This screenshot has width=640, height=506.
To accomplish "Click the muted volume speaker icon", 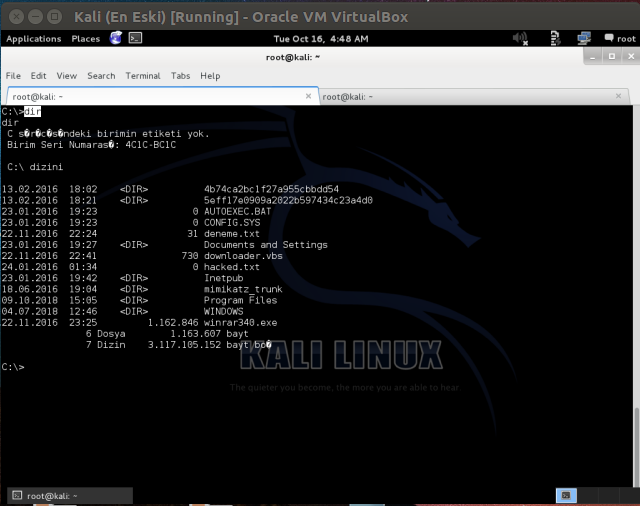I will point(520,38).
